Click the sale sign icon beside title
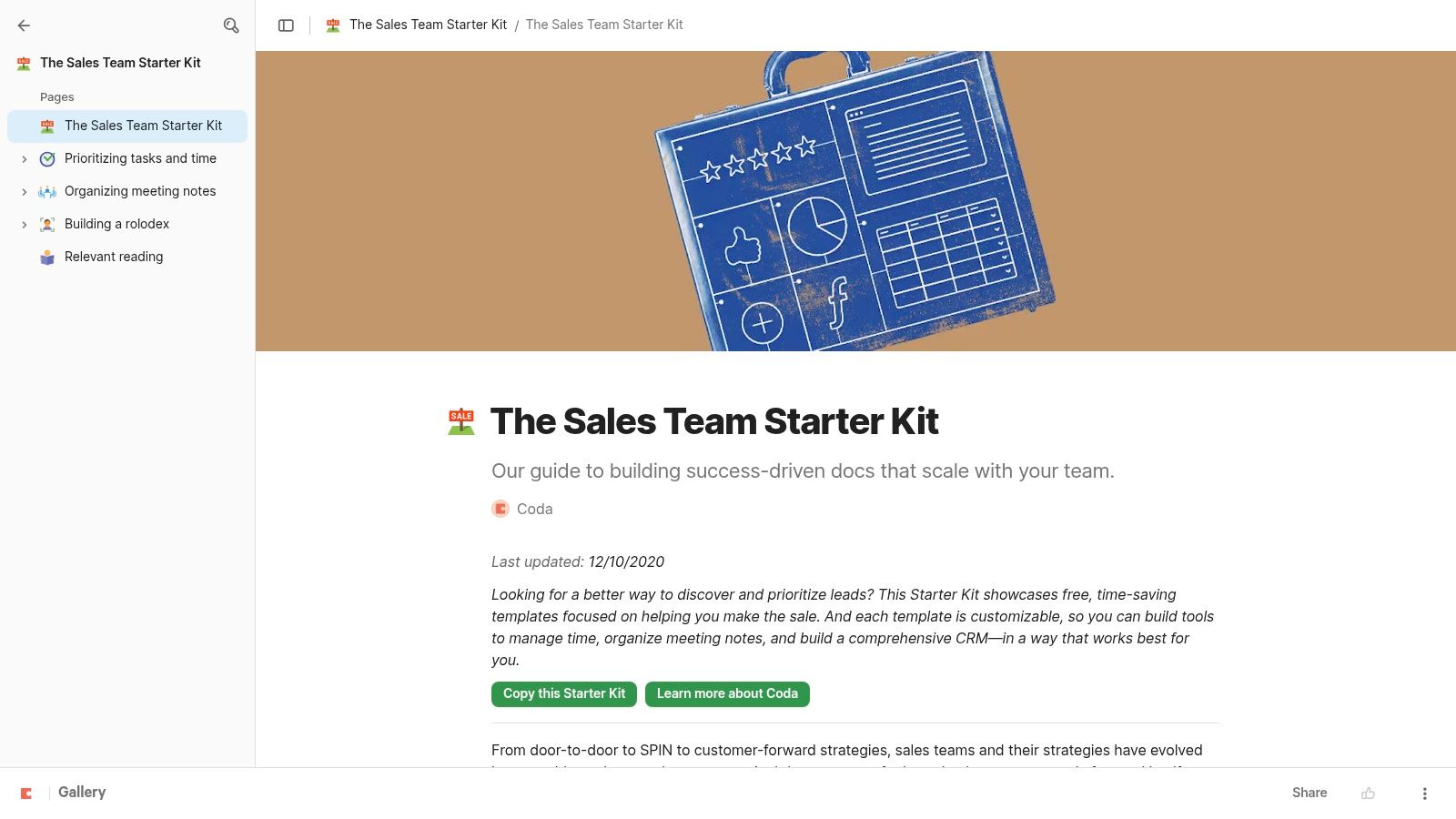1456x819 pixels. pyautogui.click(x=461, y=421)
